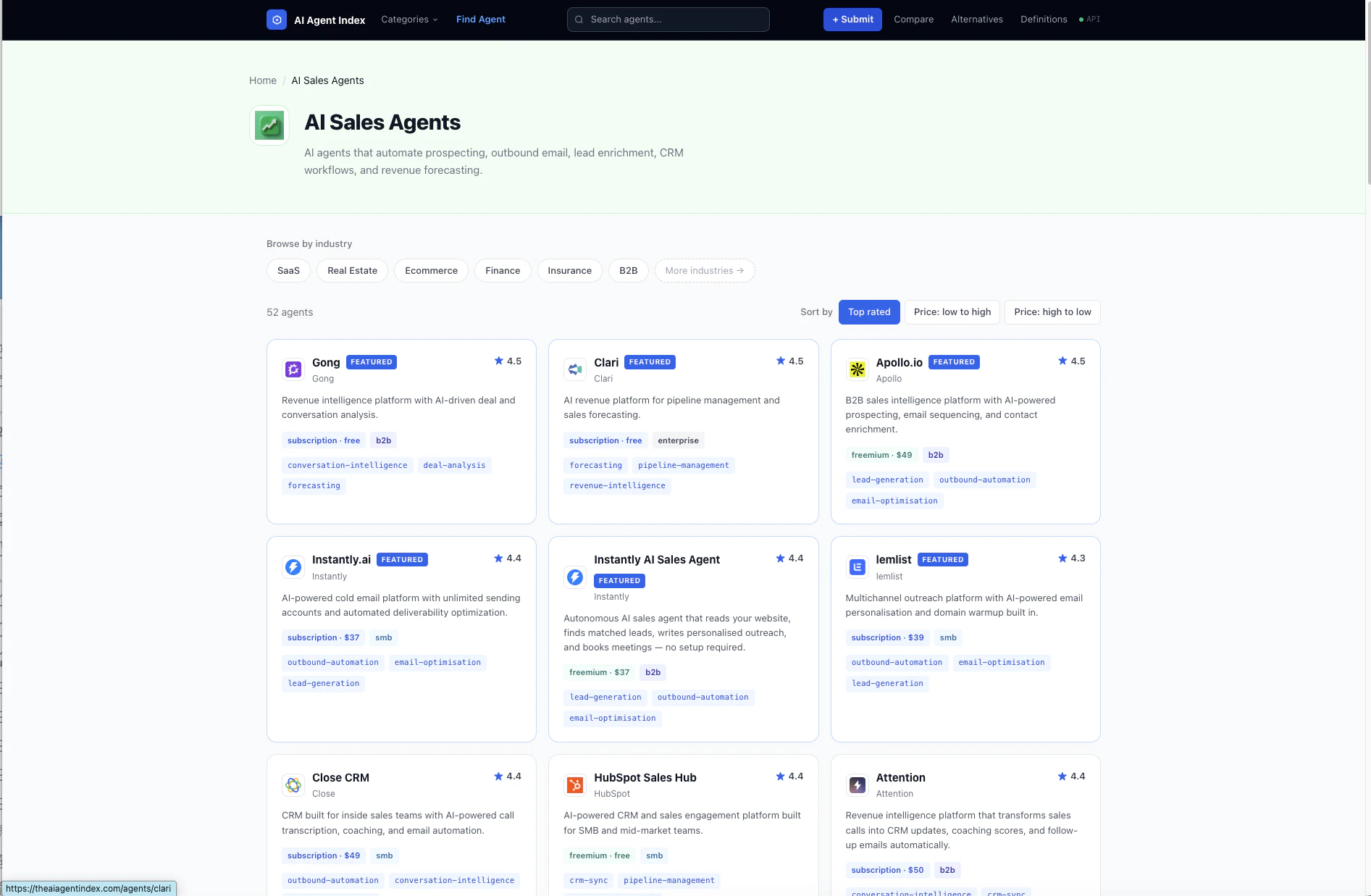1371x896 pixels.
Task: Open the Definitions menu item
Action: click(1043, 19)
